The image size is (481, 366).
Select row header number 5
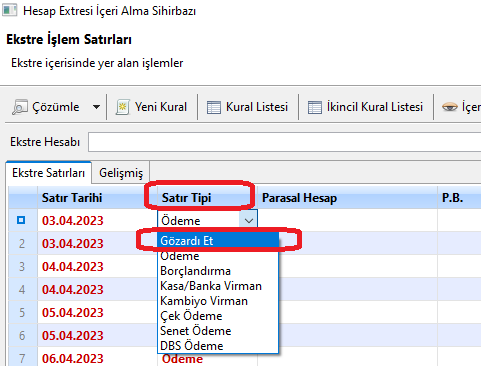click(22, 312)
